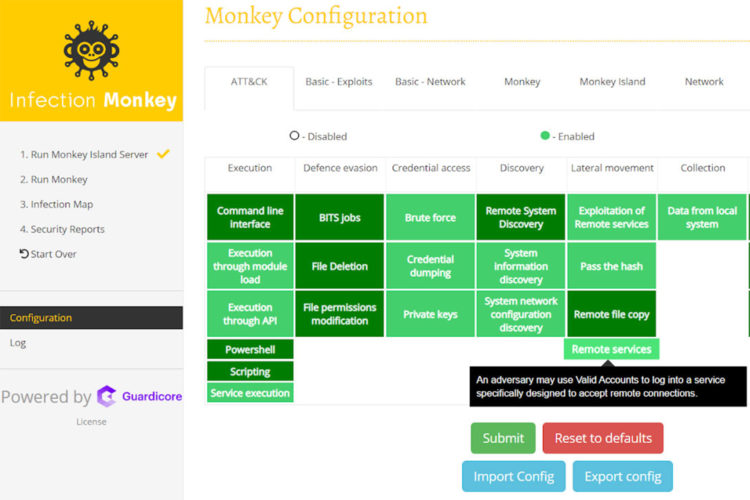Open the License link
This screenshot has height=500, width=750.
[x=91, y=422]
